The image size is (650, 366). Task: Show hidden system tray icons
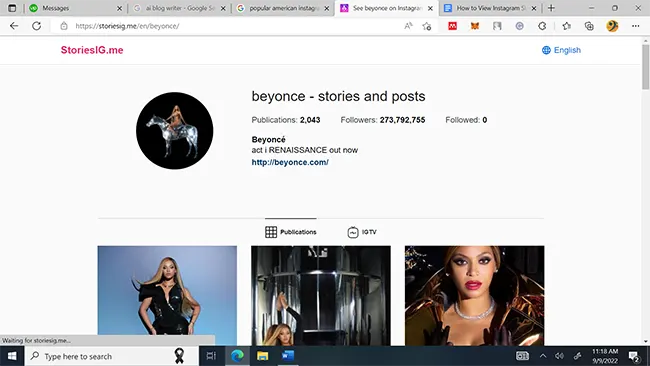[x=543, y=356]
